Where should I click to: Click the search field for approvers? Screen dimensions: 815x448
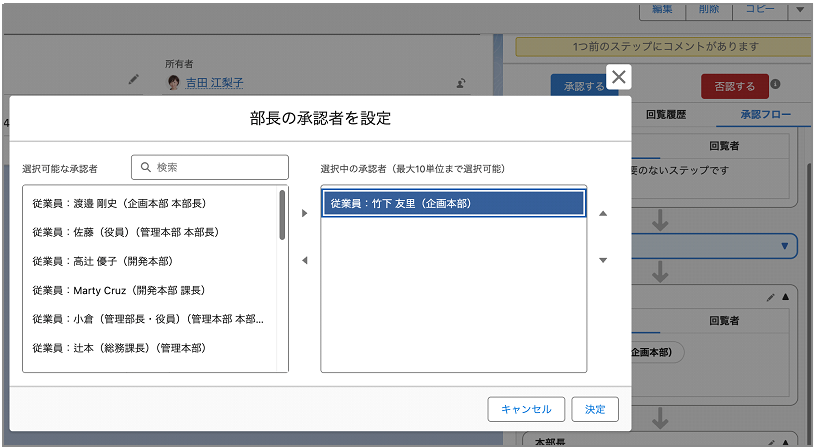click(x=210, y=167)
